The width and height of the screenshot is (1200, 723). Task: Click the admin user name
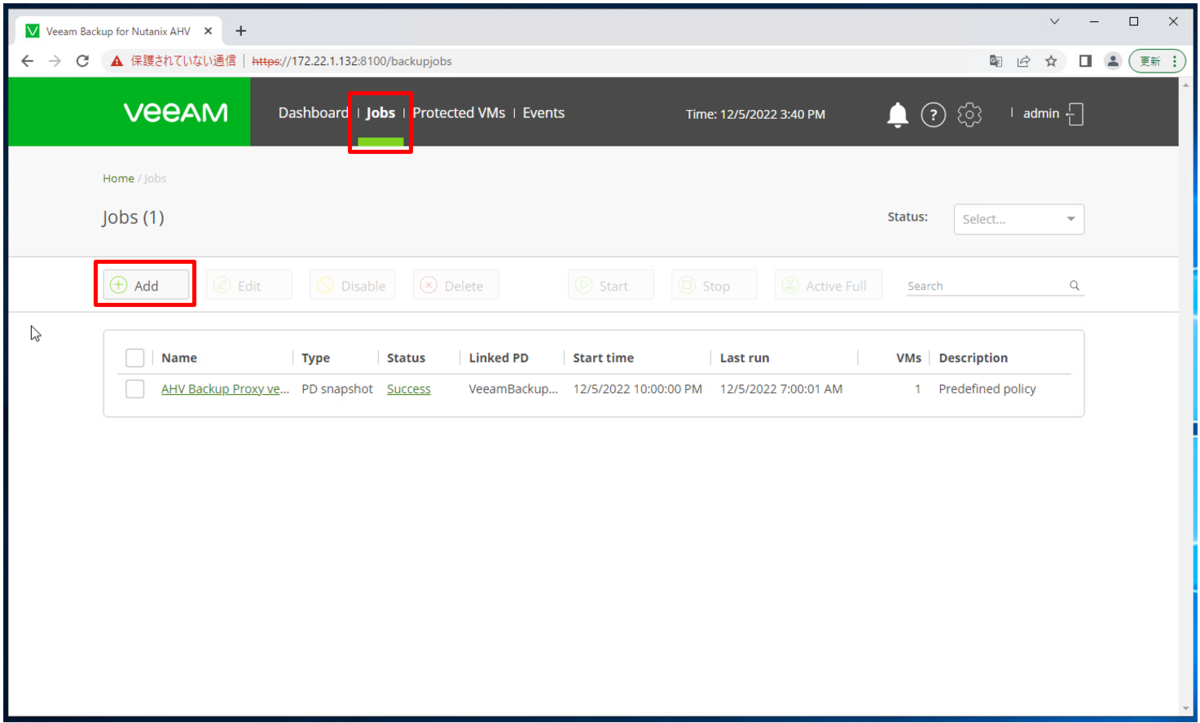(x=1041, y=114)
